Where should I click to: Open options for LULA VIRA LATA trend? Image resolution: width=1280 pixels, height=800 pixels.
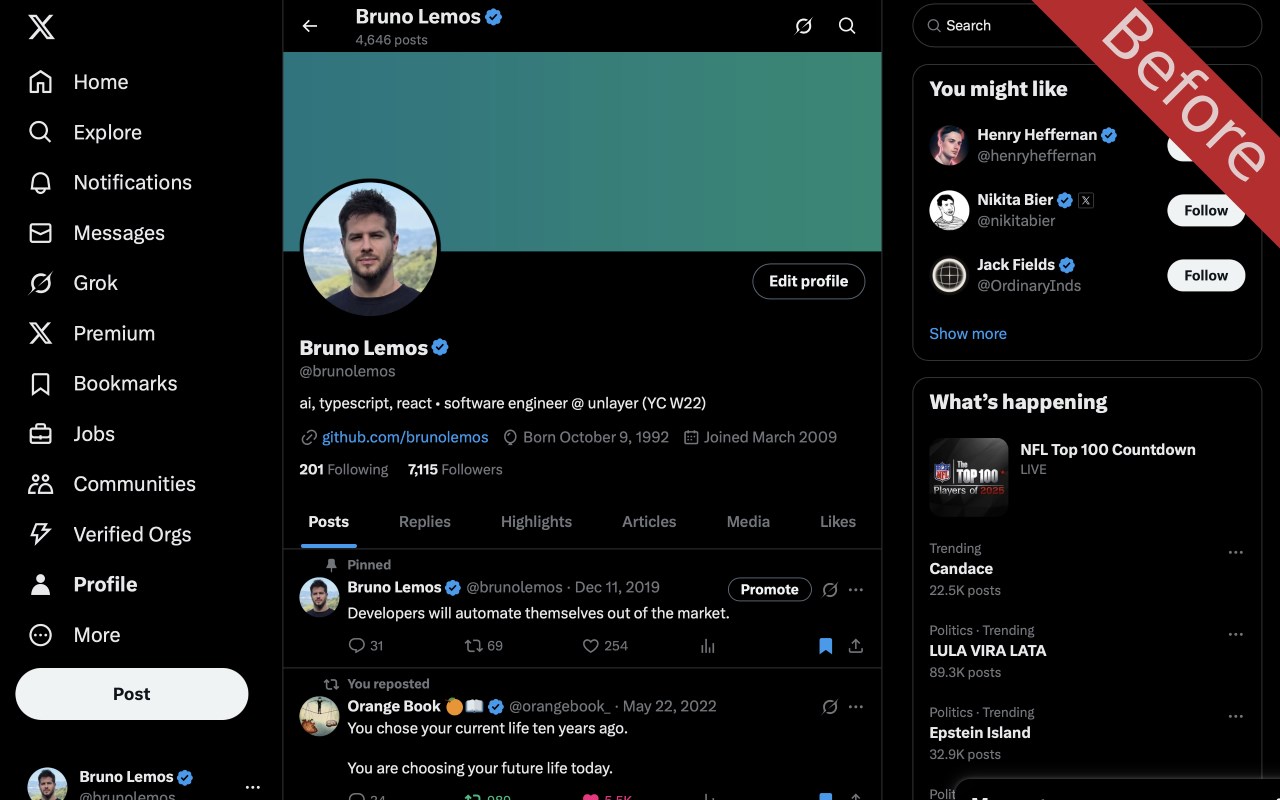[1236, 634]
